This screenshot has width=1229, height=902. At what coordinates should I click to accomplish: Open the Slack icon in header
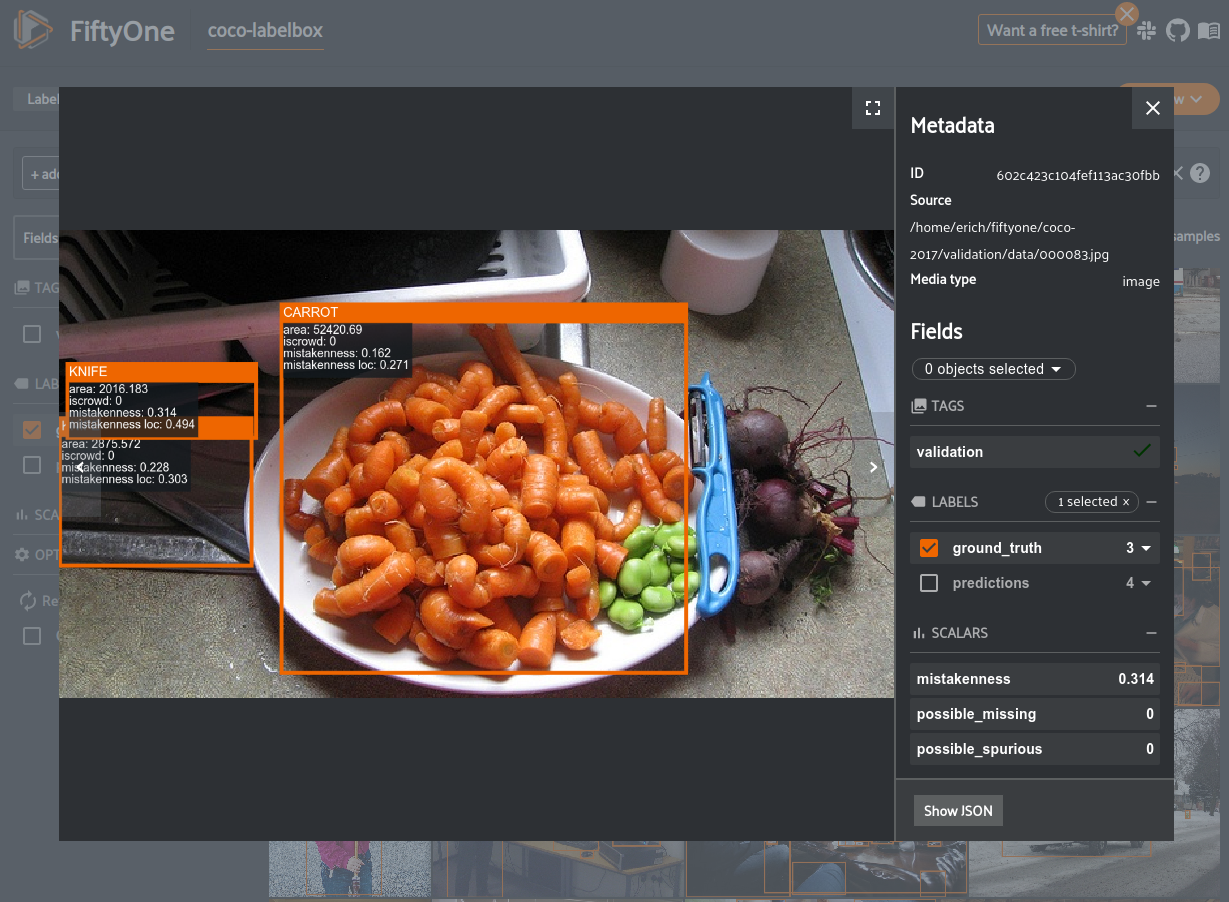pos(1147,31)
